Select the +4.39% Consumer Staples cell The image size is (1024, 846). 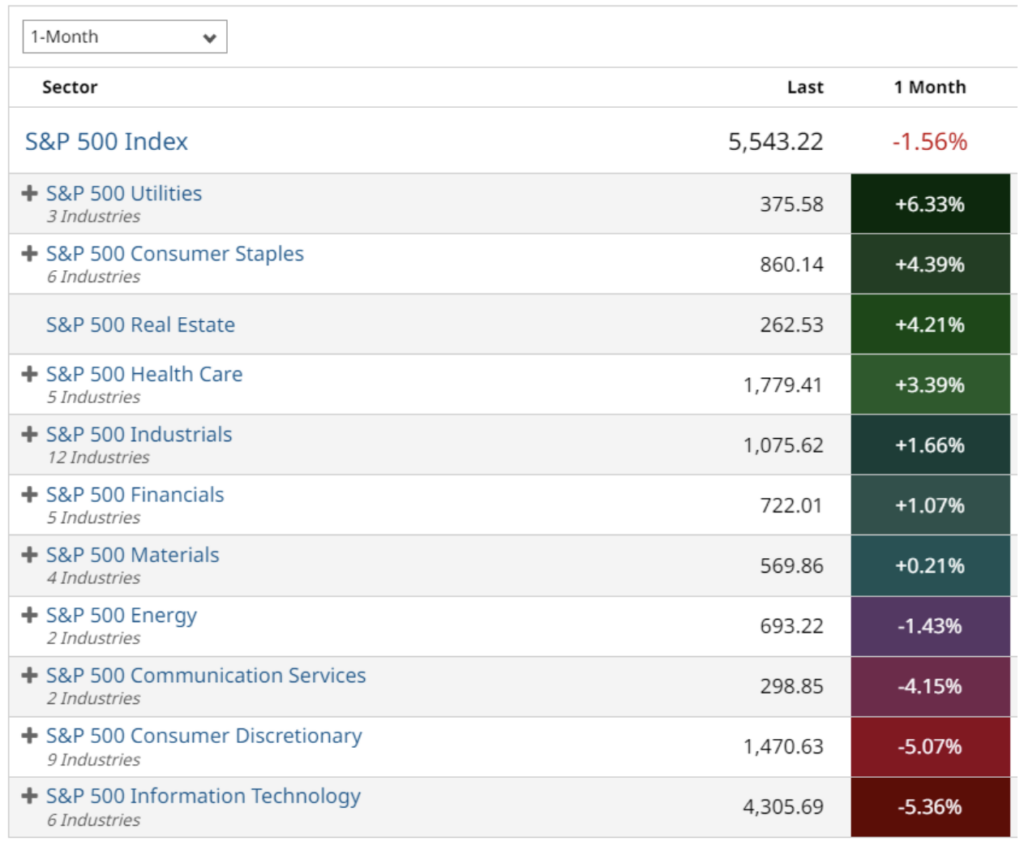[x=930, y=264]
